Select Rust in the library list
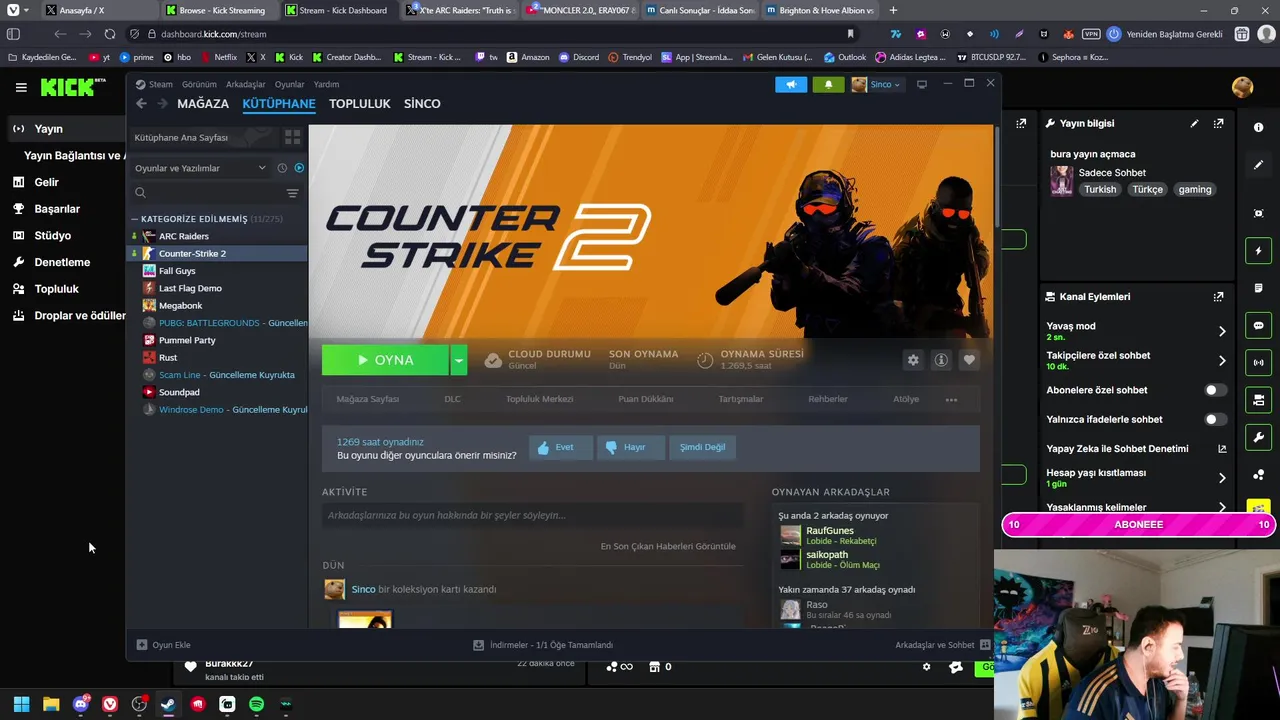Viewport: 1280px width, 720px height. (168, 357)
